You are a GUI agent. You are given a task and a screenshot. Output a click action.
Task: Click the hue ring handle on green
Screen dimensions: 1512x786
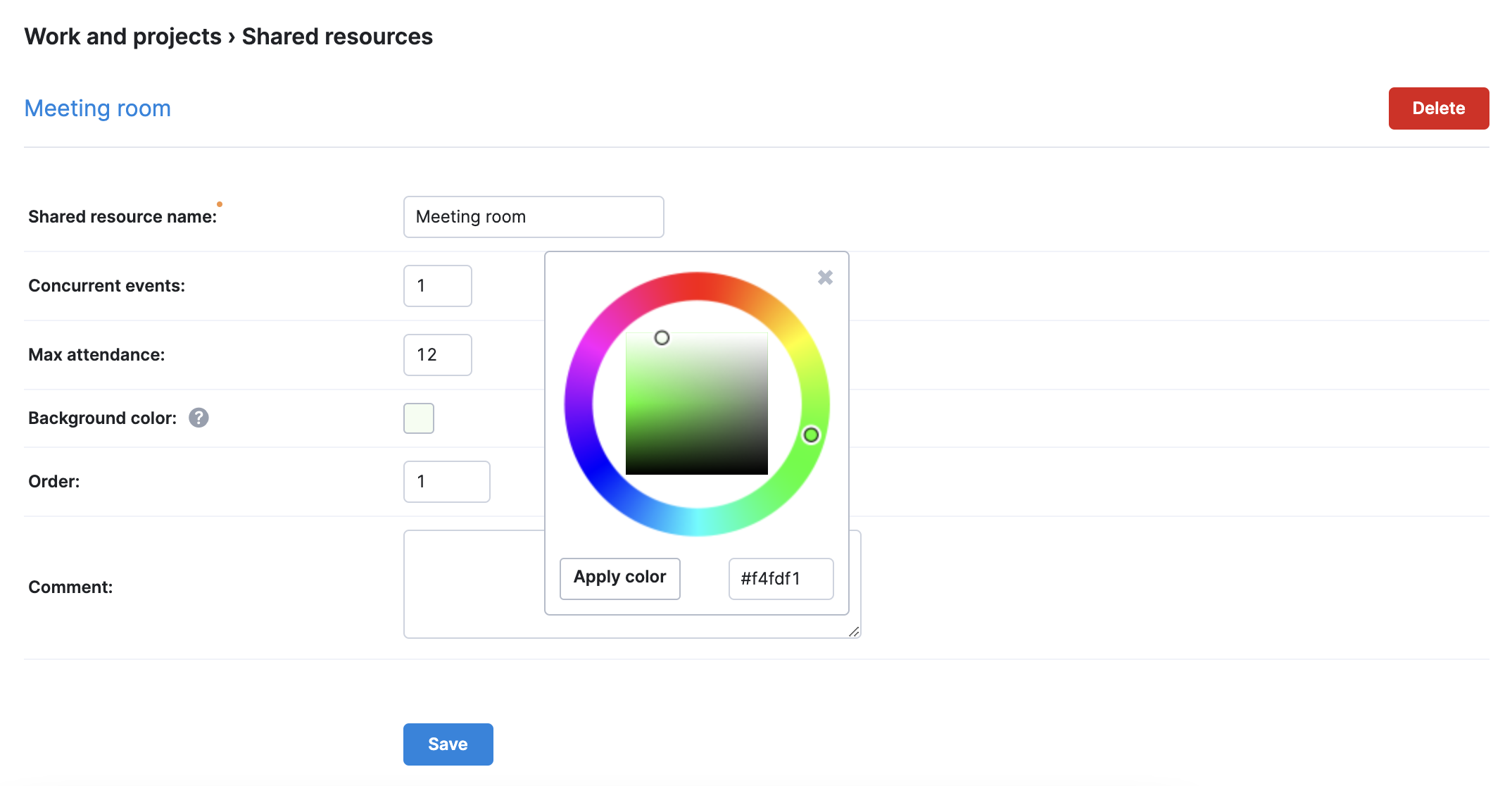811,435
